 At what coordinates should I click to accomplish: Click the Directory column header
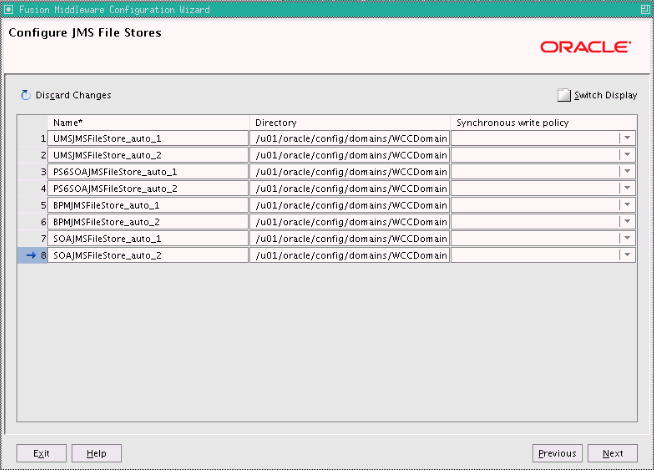[x=350, y=123]
